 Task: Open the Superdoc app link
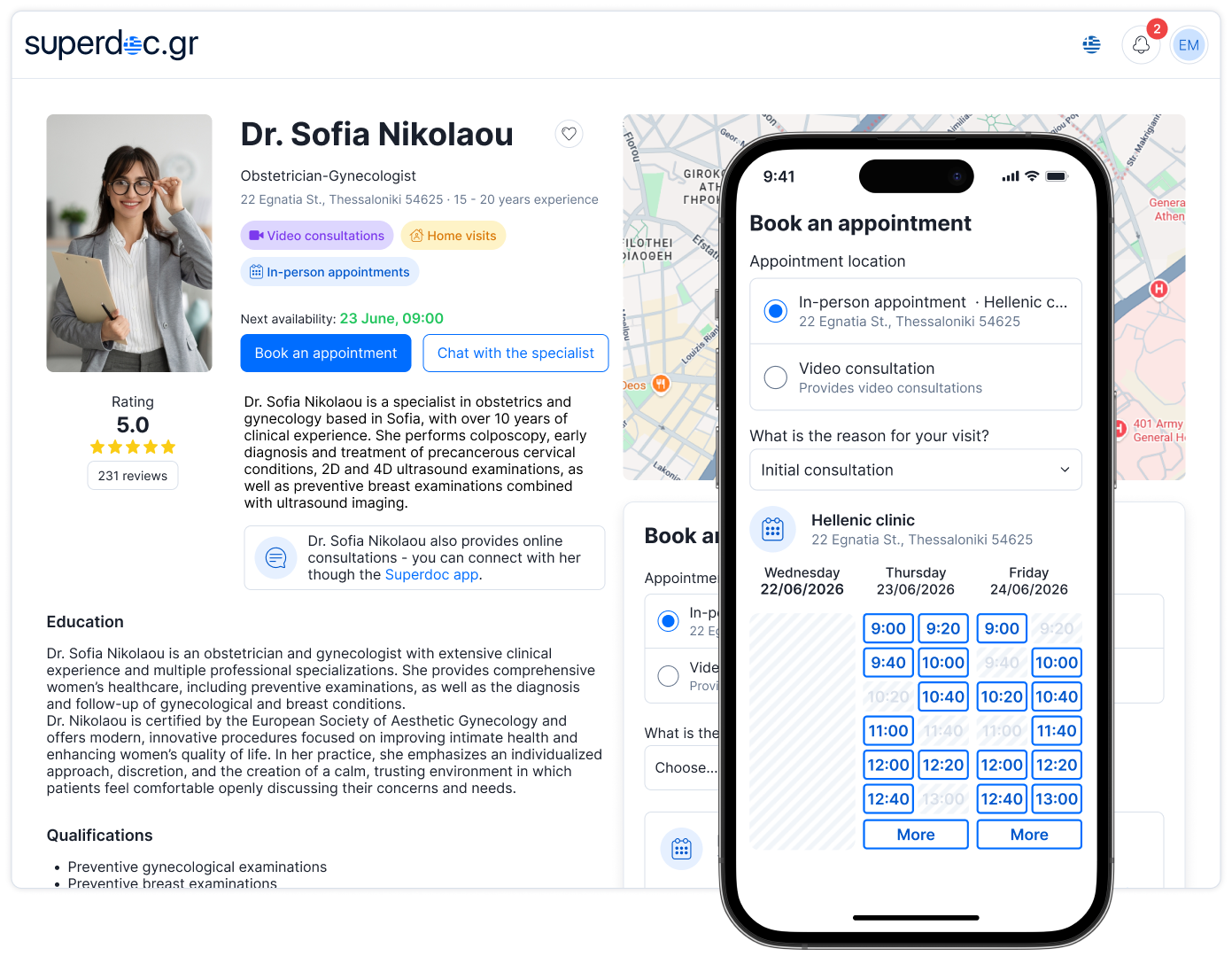(x=431, y=575)
